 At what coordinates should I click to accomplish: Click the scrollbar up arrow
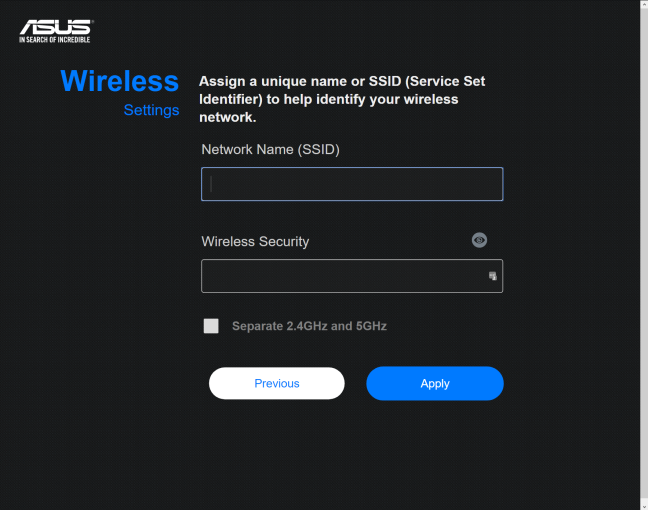point(644,4)
